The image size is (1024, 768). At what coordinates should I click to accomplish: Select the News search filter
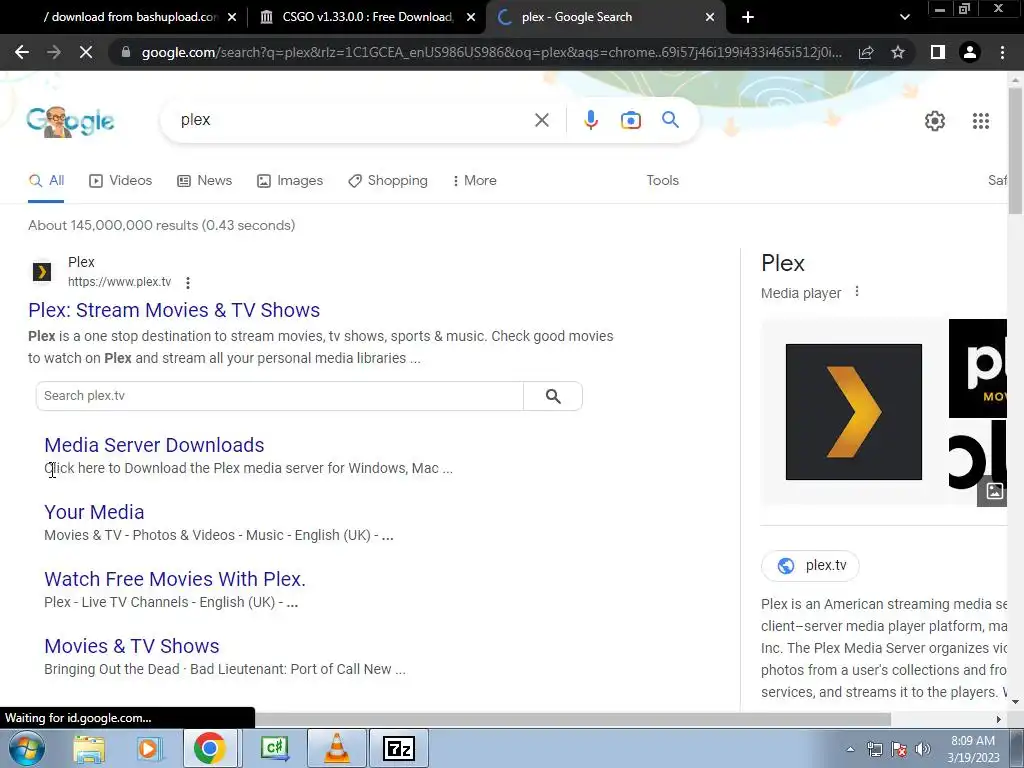pyautogui.click(x=204, y=181)
